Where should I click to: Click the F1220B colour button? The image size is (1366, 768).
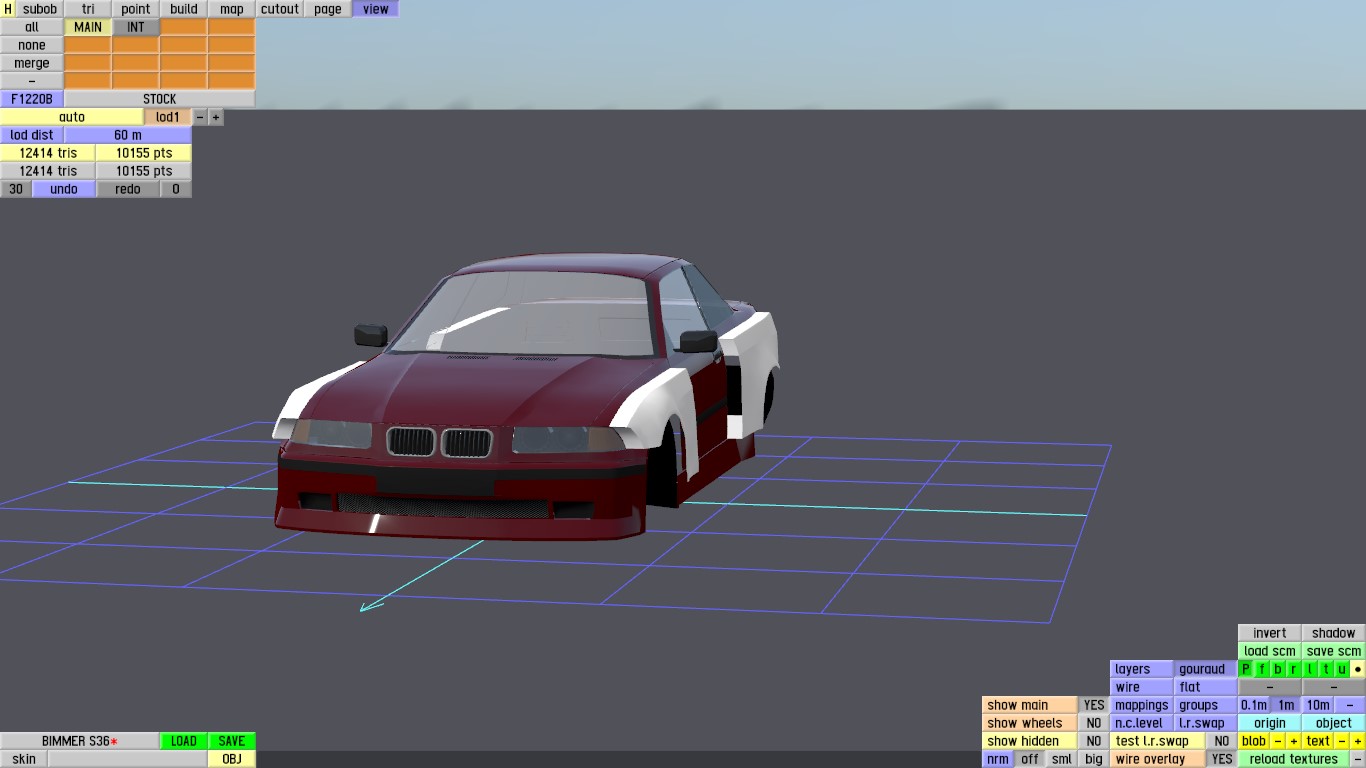tap(32, 99)
